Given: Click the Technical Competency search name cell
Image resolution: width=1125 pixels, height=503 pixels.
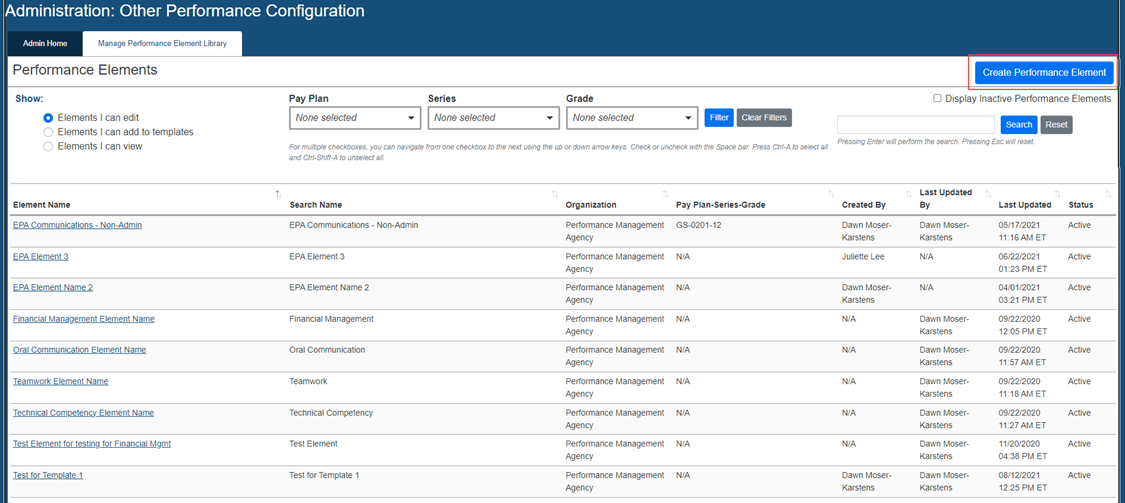Looking at the screenshot, I should click(x=331, y=413).
